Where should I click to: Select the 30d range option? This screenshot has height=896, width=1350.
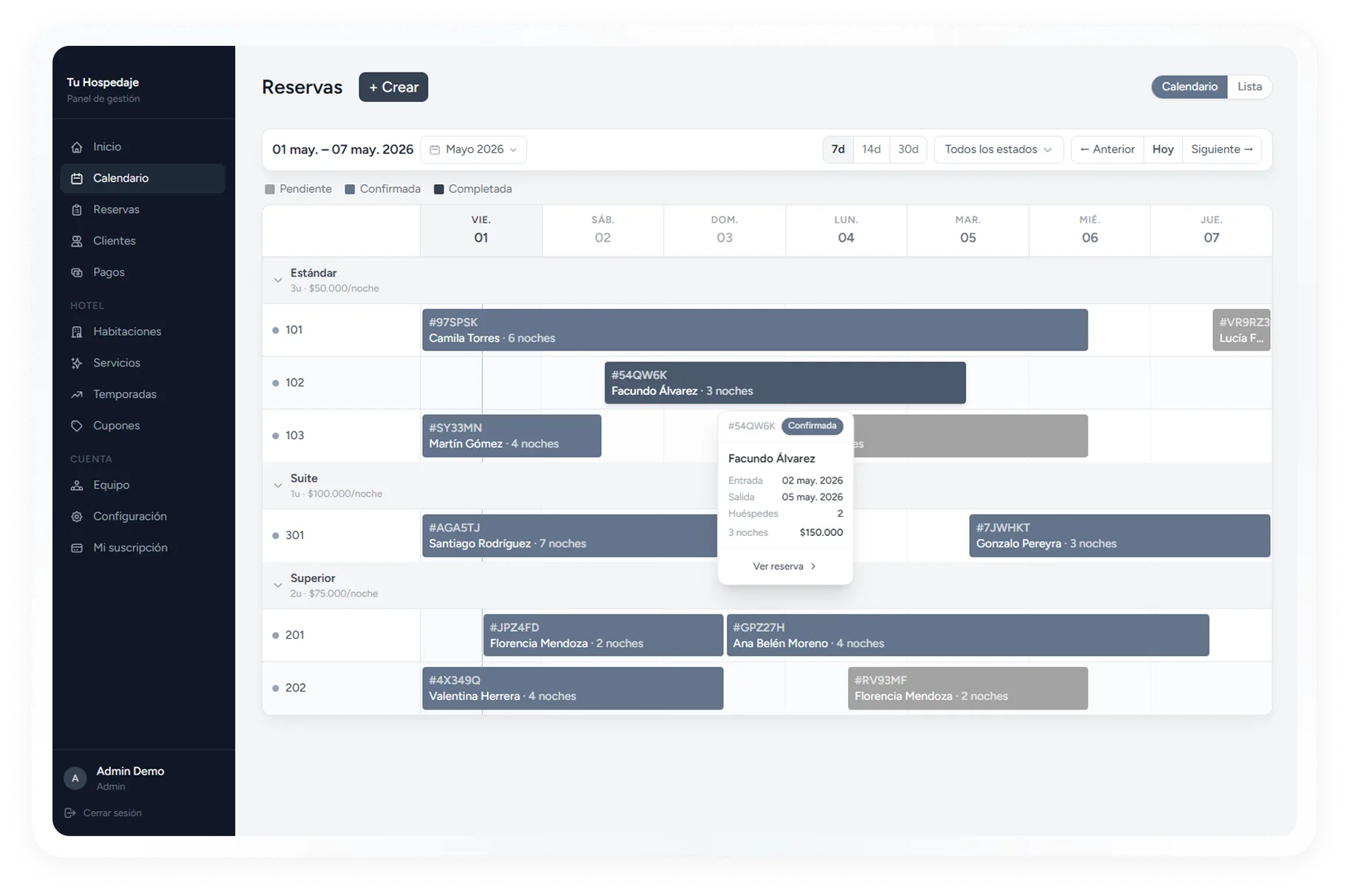coord(908,149)
